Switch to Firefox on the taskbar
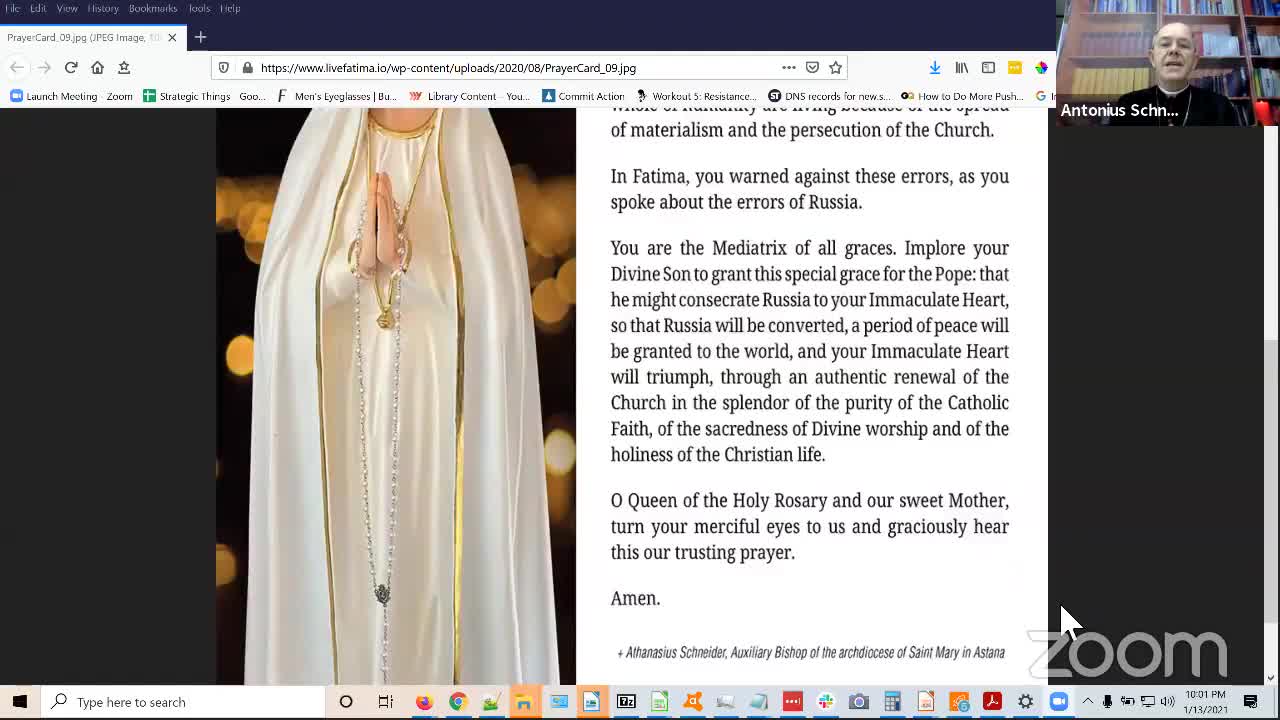The image size is (1280, 720). click(x=424, y=702)
